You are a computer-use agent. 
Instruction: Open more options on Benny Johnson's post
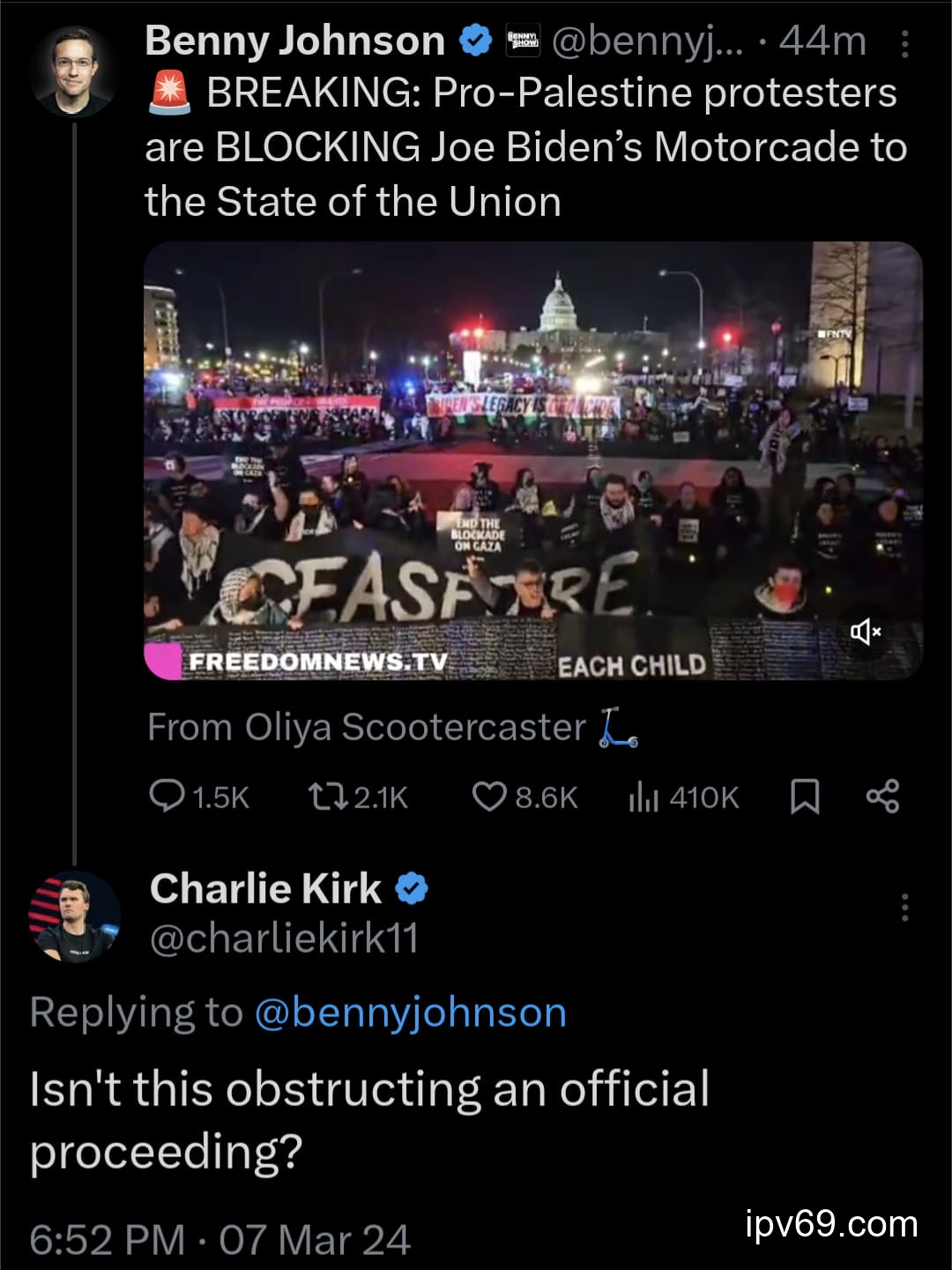tap(904, 43)
